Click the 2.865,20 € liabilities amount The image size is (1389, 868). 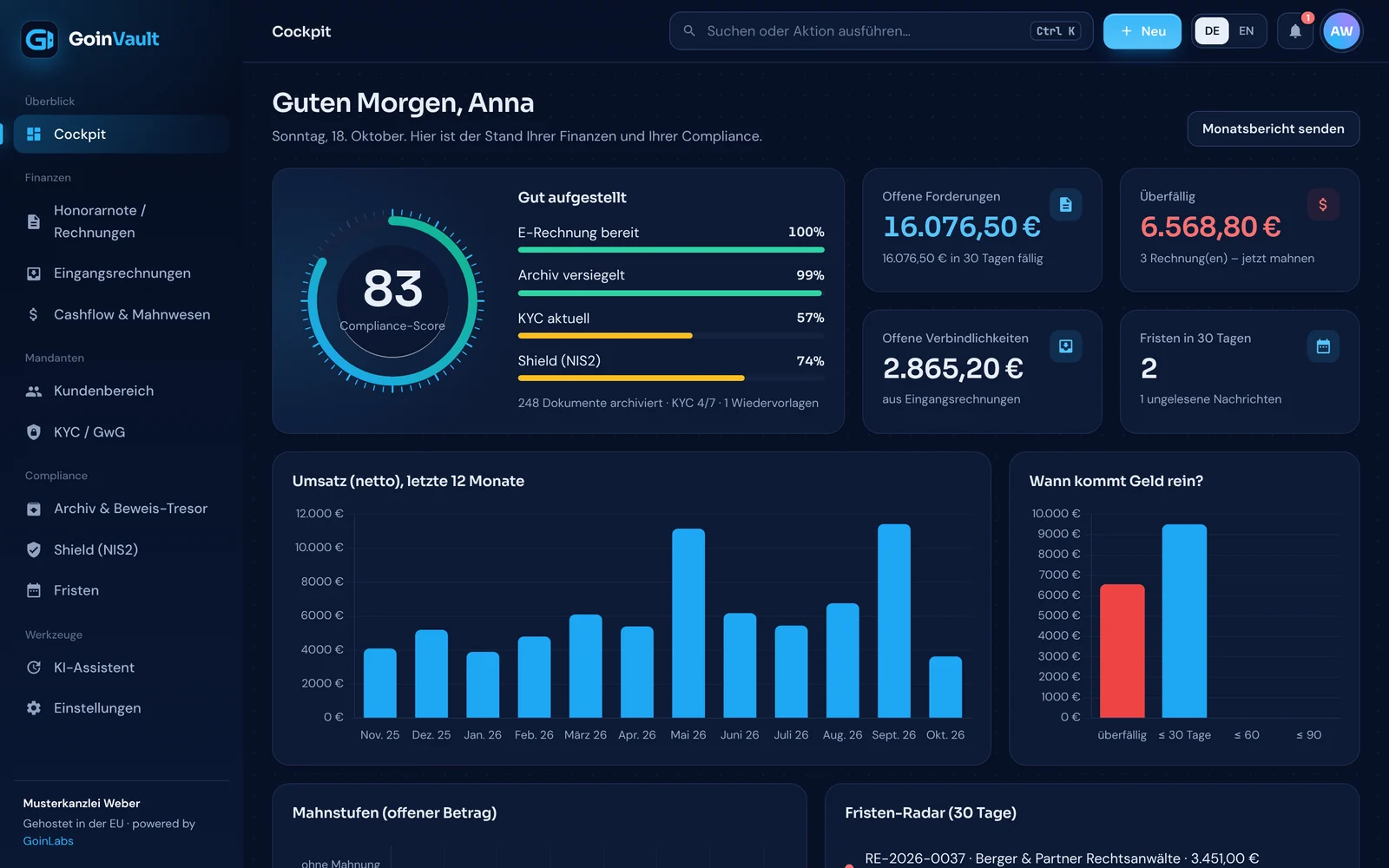coord(952,369)
